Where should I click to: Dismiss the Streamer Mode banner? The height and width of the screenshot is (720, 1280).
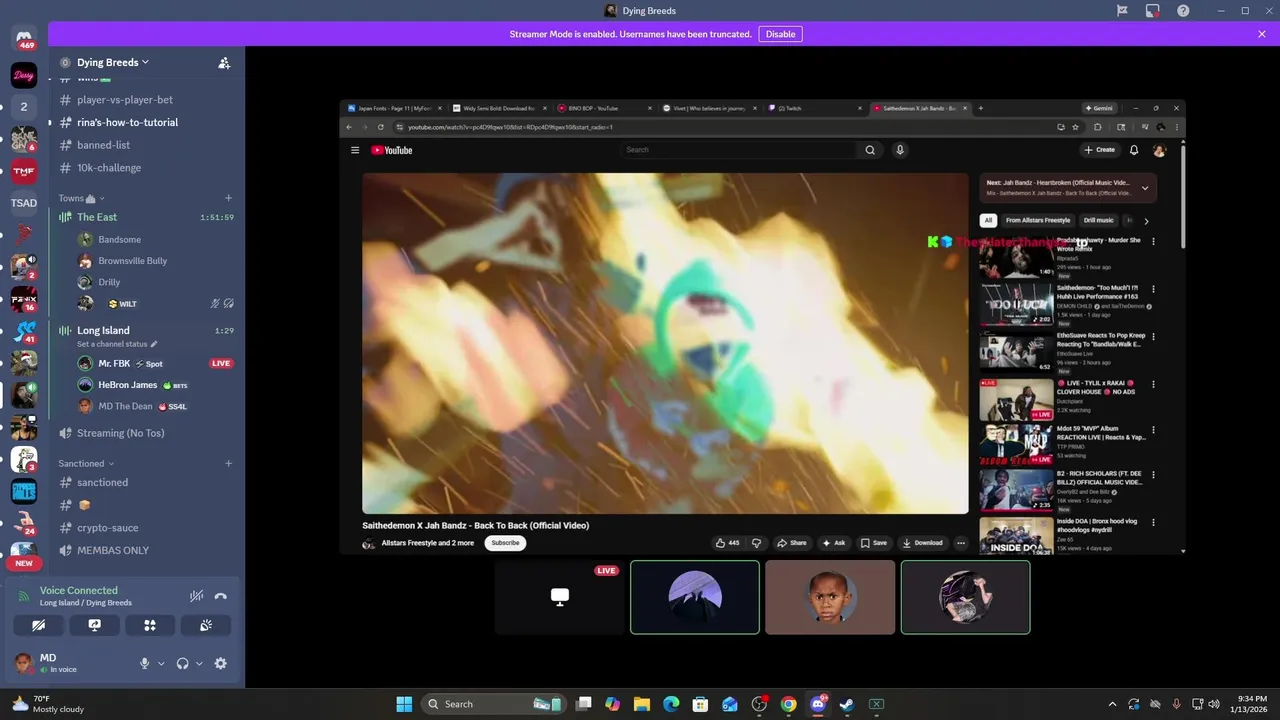pos(1262,34)
